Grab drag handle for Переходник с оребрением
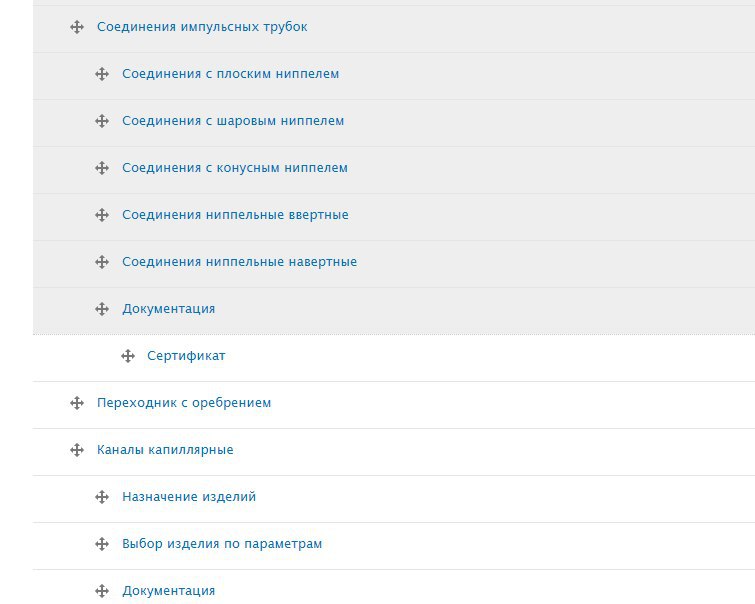The width and height of the screenshot is (755, 604). click(x=77, y=403)
